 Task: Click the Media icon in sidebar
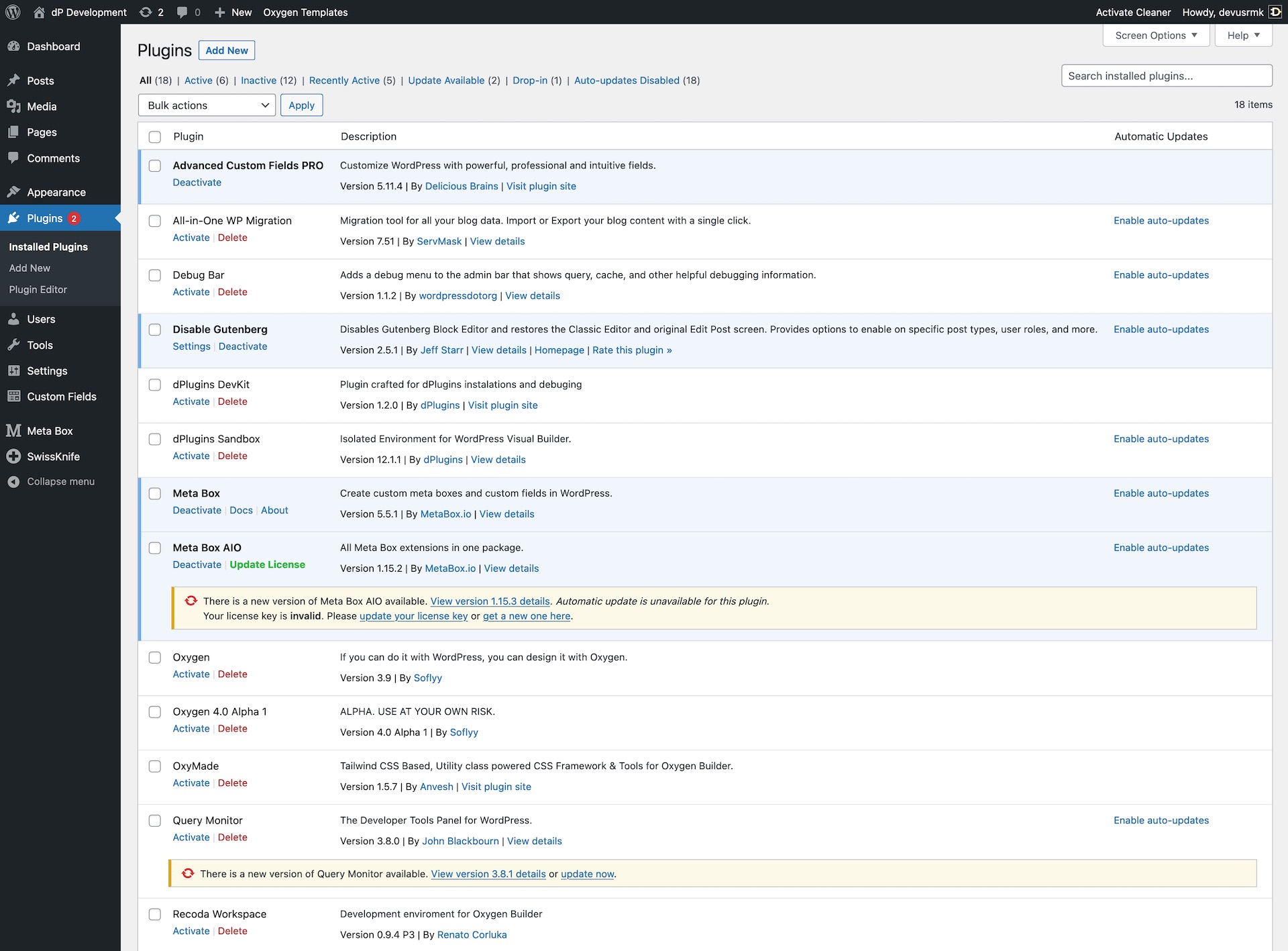tap(13, 106)
